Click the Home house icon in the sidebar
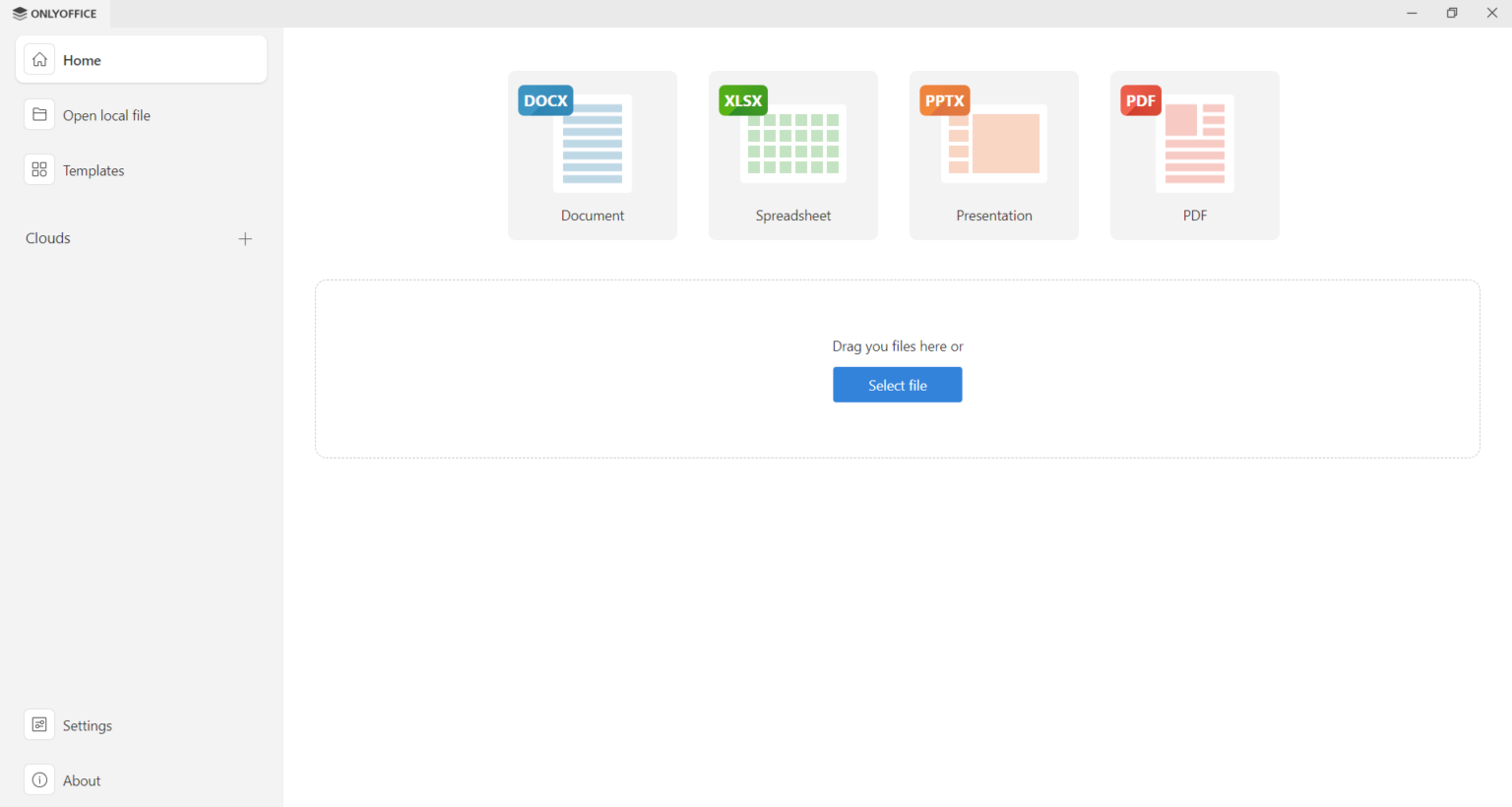Image resolution: width=1512 pixels, height=807 pixels. coord(39,59)
